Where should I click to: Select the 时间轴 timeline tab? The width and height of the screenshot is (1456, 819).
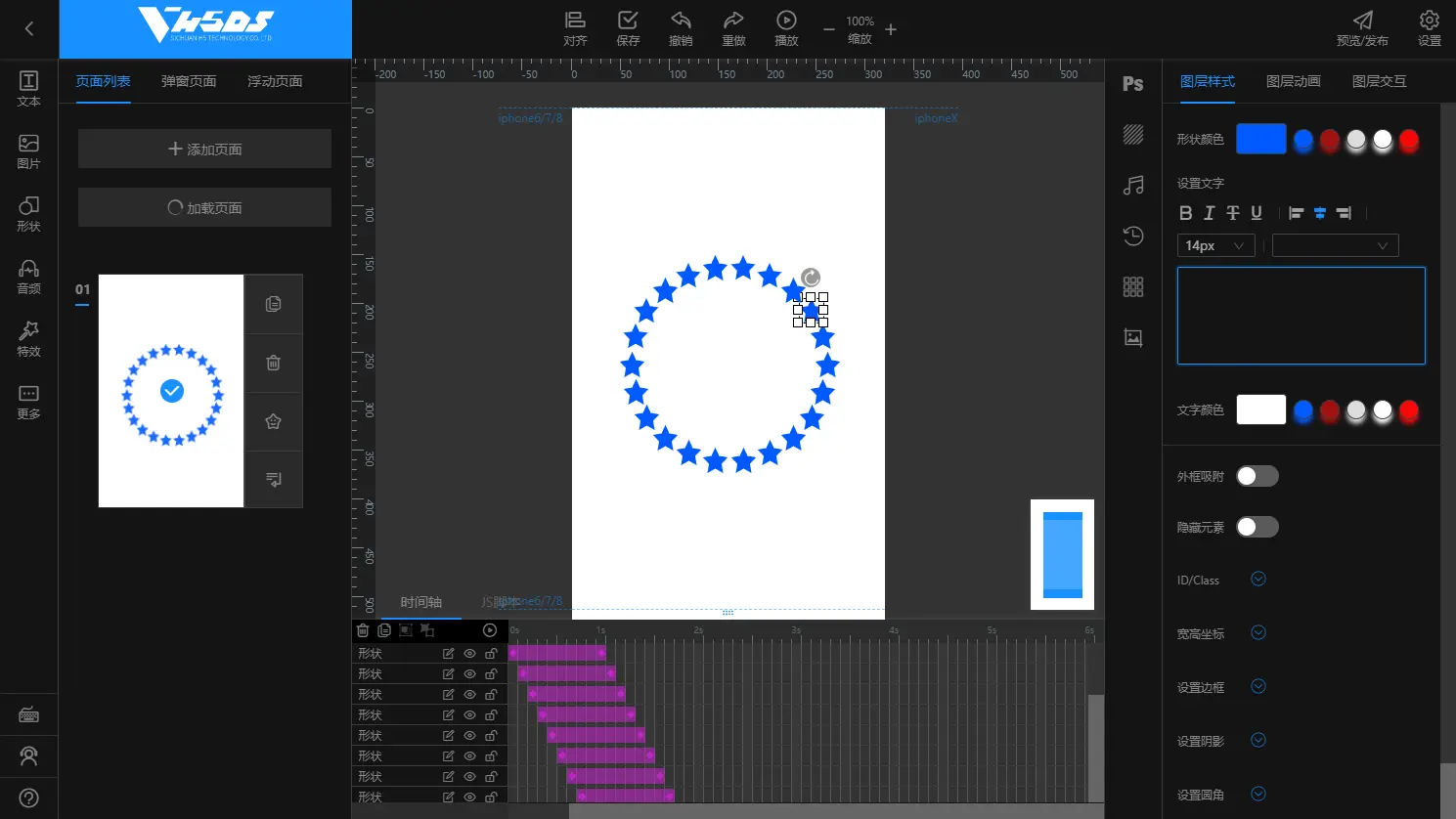[x=420, y=602]
